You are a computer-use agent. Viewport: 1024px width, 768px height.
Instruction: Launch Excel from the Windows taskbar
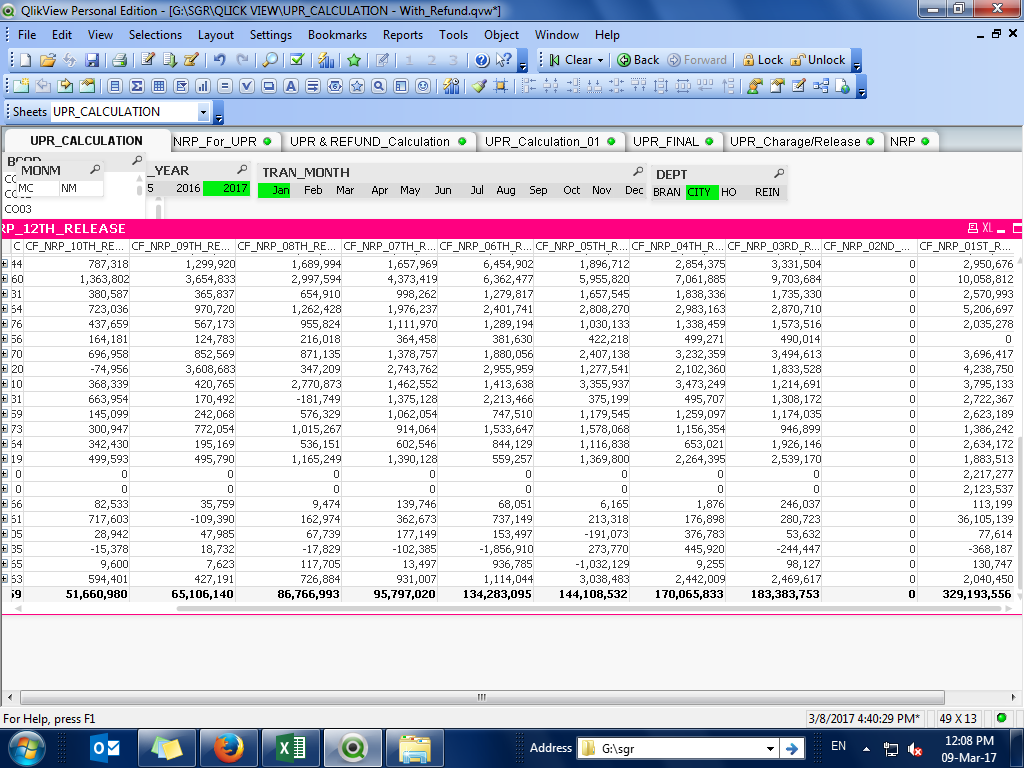pos(290,747)
